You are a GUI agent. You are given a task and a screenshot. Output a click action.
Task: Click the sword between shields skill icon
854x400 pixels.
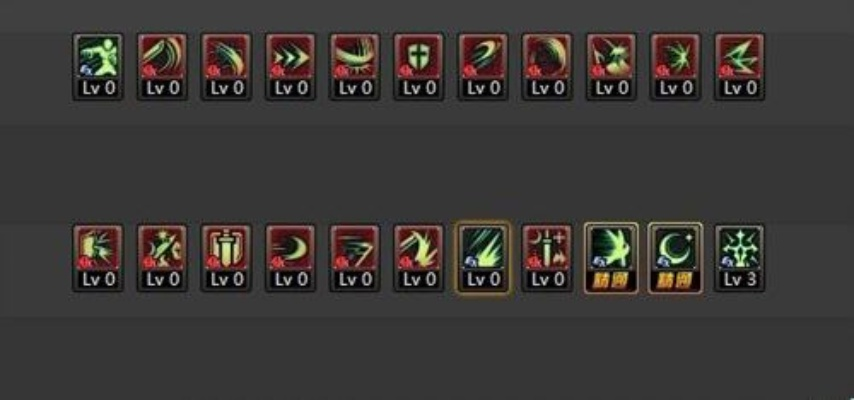pyautogui.click(x=226, y=258)
